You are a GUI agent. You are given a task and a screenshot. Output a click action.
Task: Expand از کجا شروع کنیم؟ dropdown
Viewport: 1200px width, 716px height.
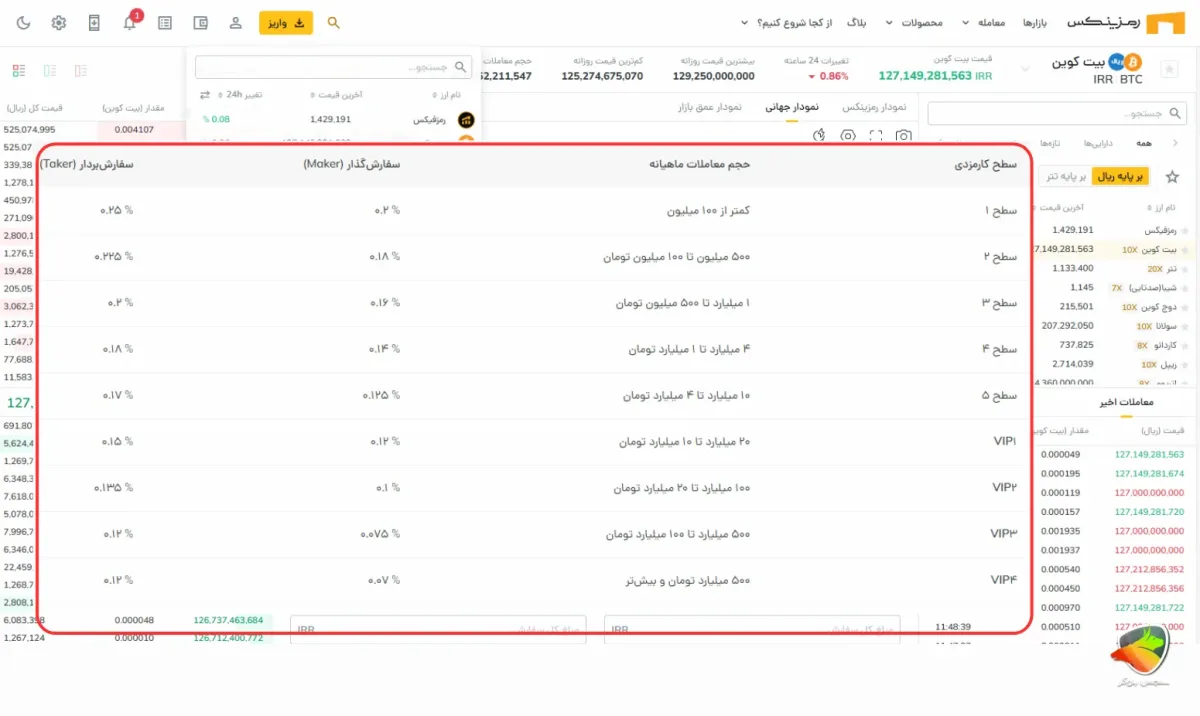click(786, 22)
